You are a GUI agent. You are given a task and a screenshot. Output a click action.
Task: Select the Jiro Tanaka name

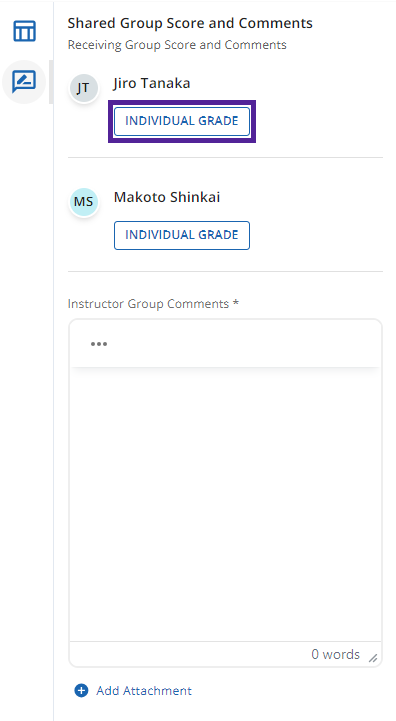(152, 83)
